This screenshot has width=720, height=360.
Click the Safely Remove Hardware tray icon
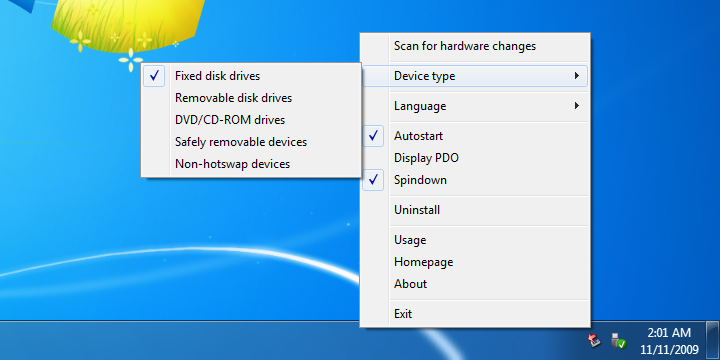[x=618, y=340]
